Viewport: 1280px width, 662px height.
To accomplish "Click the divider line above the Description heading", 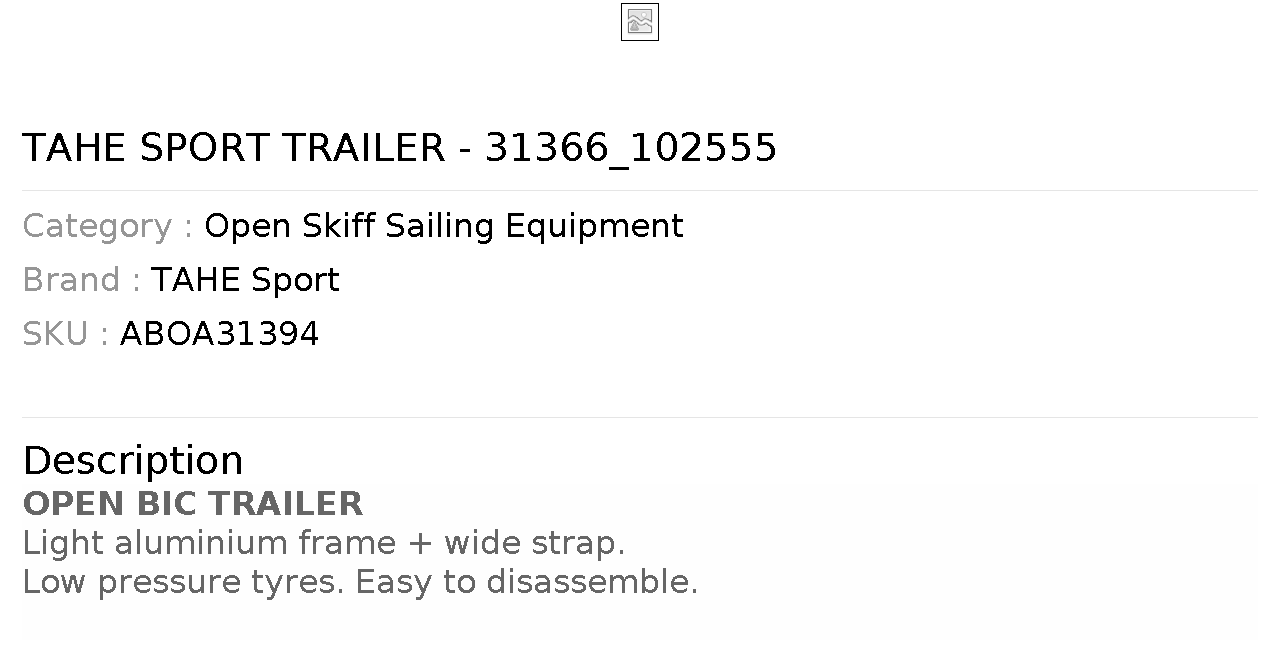I will [640, 417].
